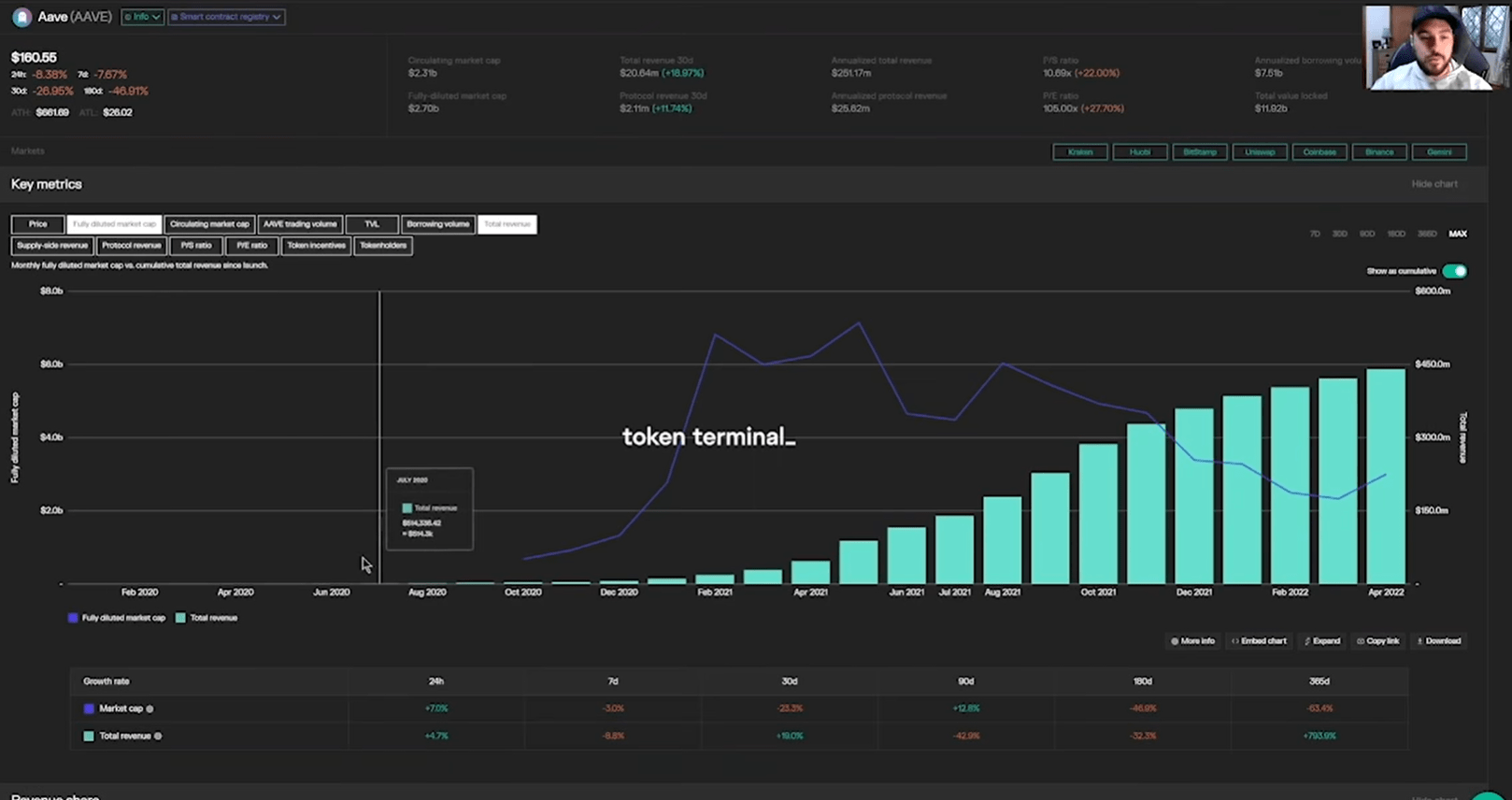This screenshot has height=800, width=1512.
Task: Toggle AAVE trading volume metric
Action: [300, 224]
